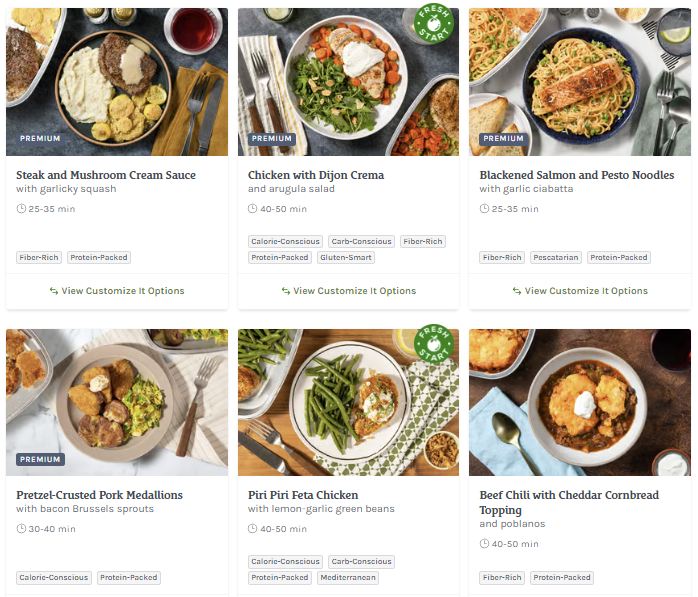
Task: Click Gluten-Smart tag on Chicken Dijon Crema
Action: pyautogui.click(x=346, y=257)
